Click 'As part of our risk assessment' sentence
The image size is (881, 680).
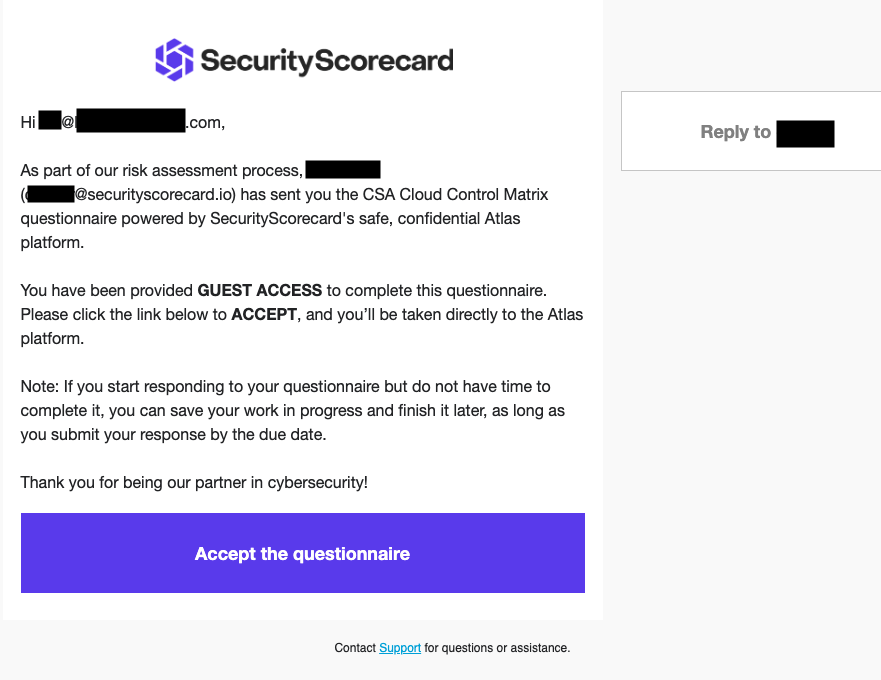click(x=162, y=170)
